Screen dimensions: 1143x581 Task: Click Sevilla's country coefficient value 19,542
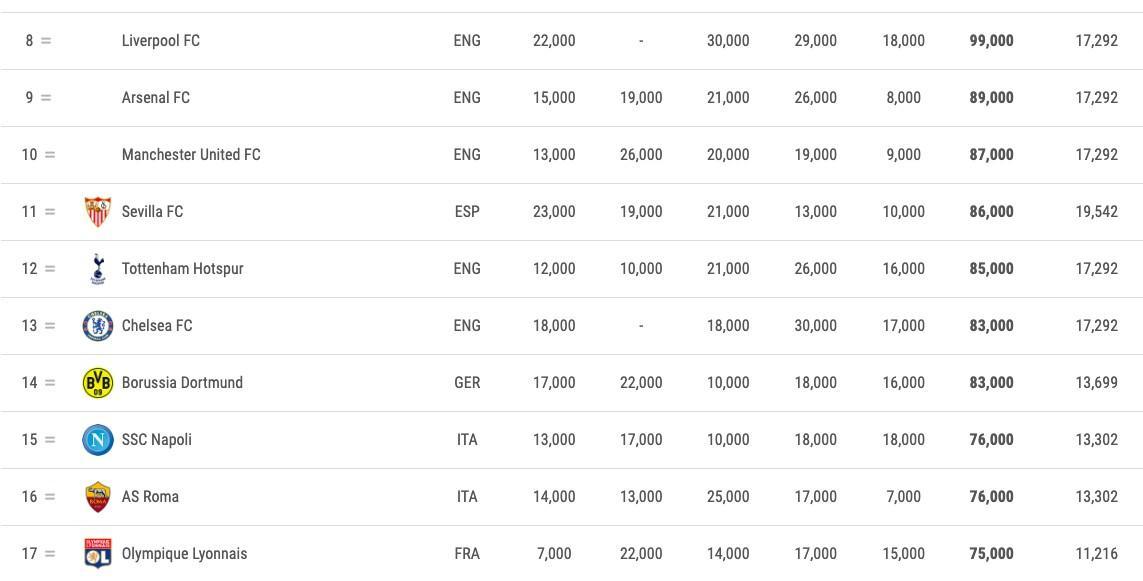coord(1096,211)
